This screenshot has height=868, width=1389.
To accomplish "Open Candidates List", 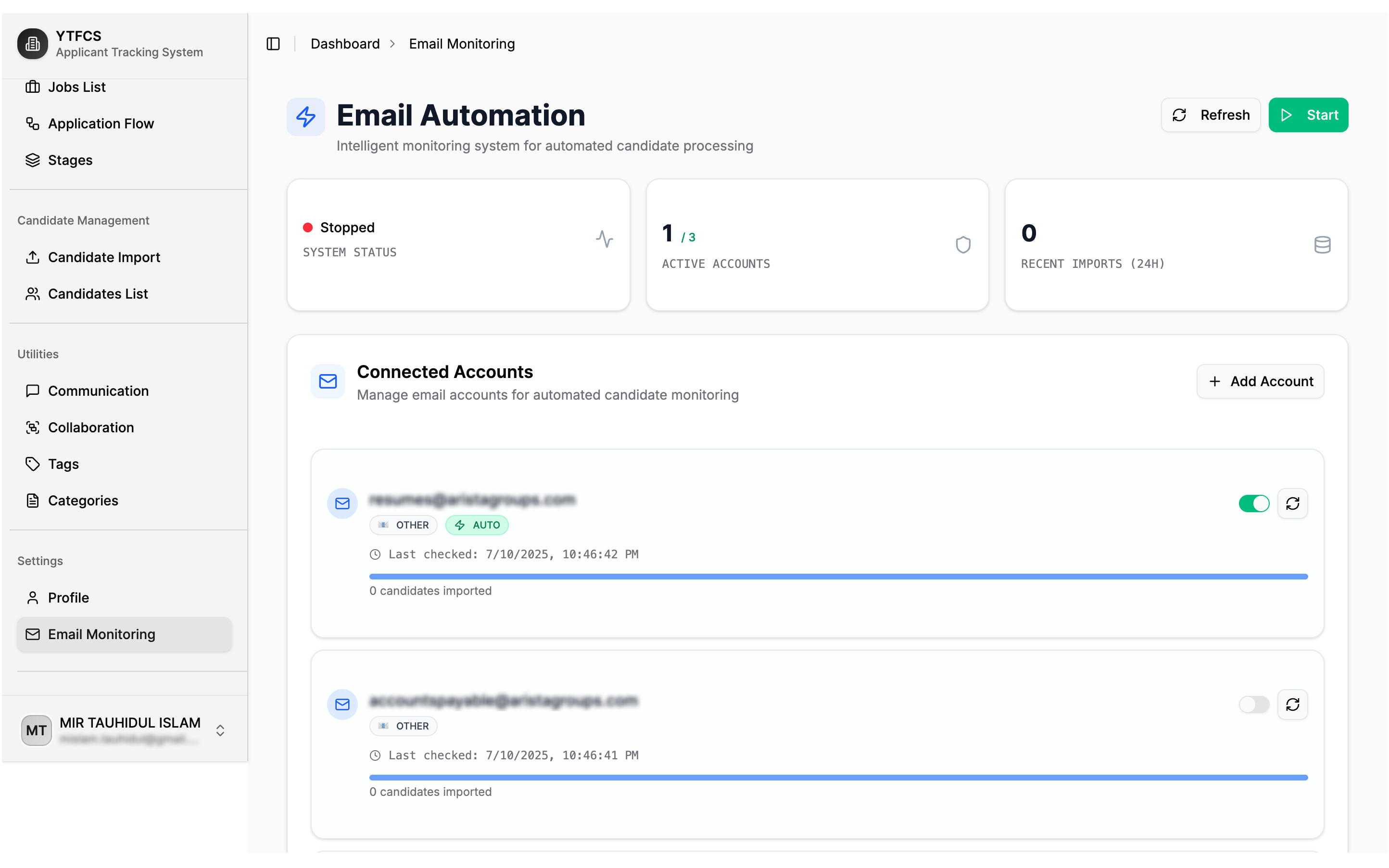I will (125, 294).
